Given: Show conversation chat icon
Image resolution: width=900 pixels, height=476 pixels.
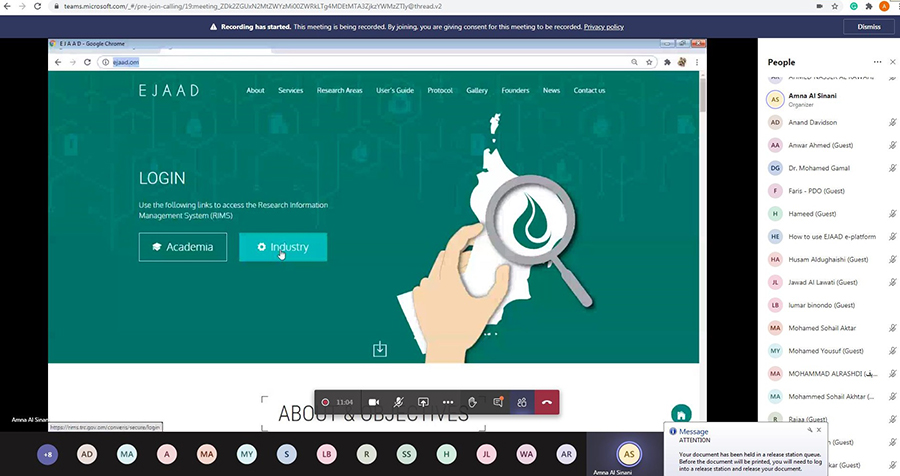Looking at the screenshot, I should click(498, 402).
